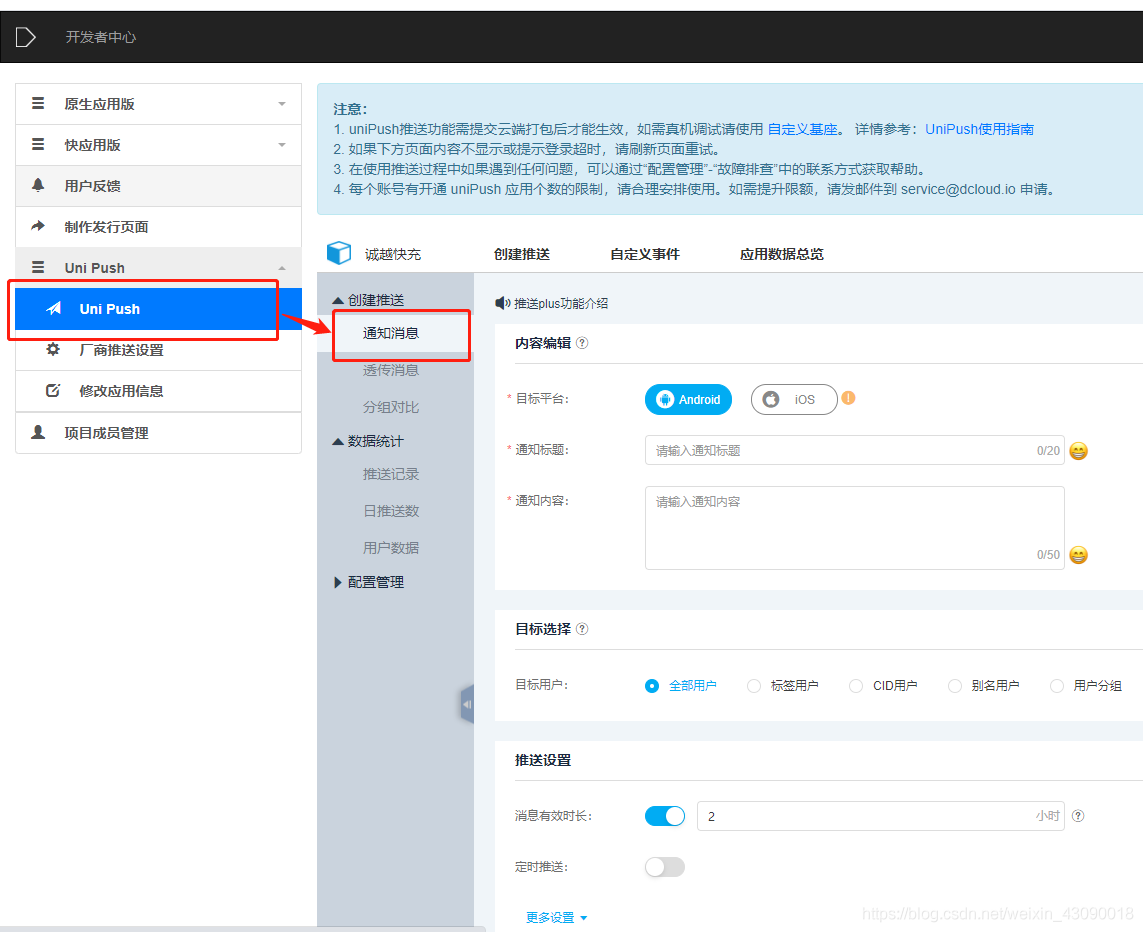Click app name 诚越快充
Viewport: 1143px width, 932px height.
point(393,254)
